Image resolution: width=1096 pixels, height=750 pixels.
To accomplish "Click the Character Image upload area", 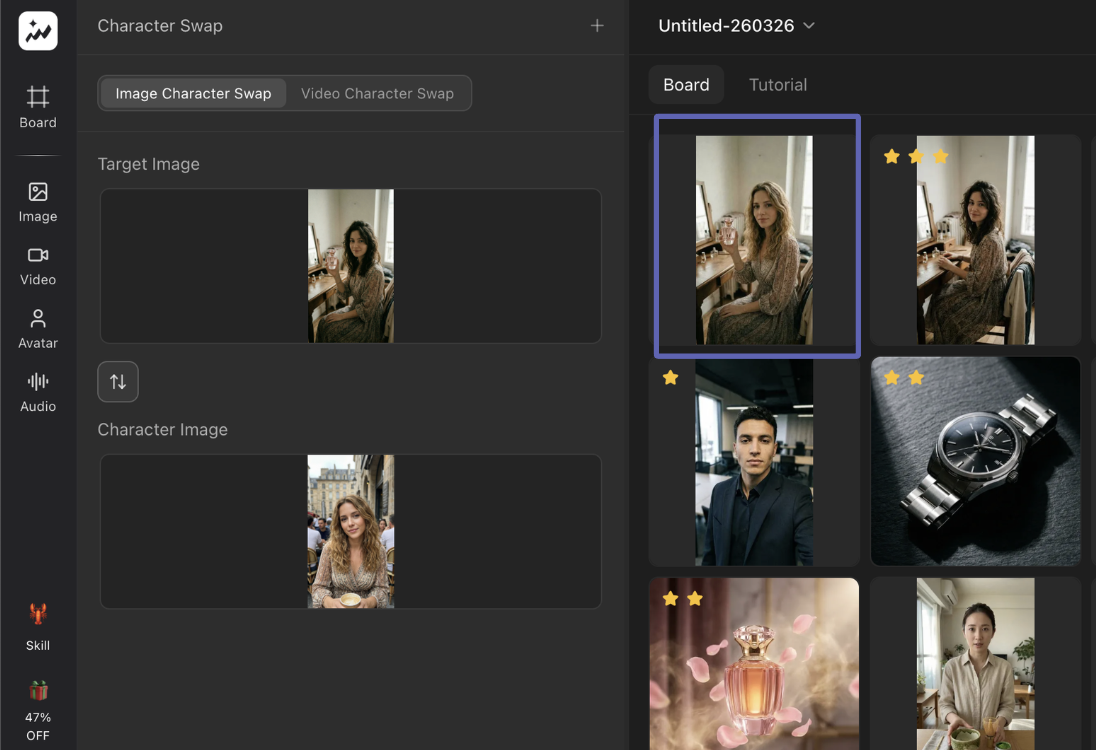I will click(350, 531).
